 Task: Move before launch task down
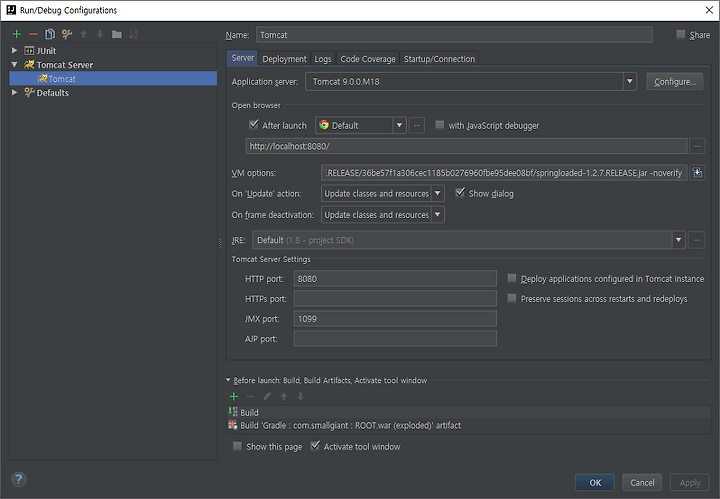300,396
